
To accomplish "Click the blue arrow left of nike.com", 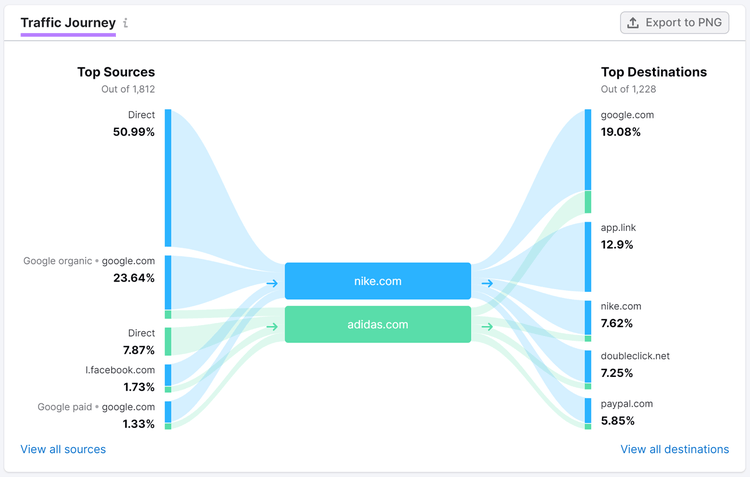I will 272,283.
